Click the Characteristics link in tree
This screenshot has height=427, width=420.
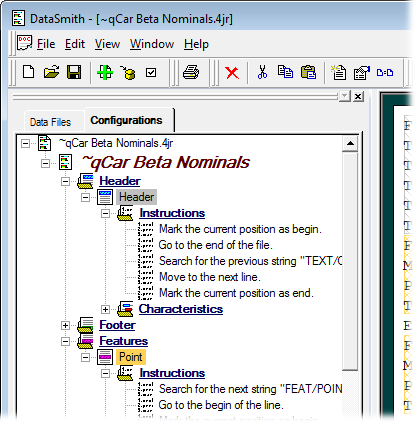pos(181,309)
